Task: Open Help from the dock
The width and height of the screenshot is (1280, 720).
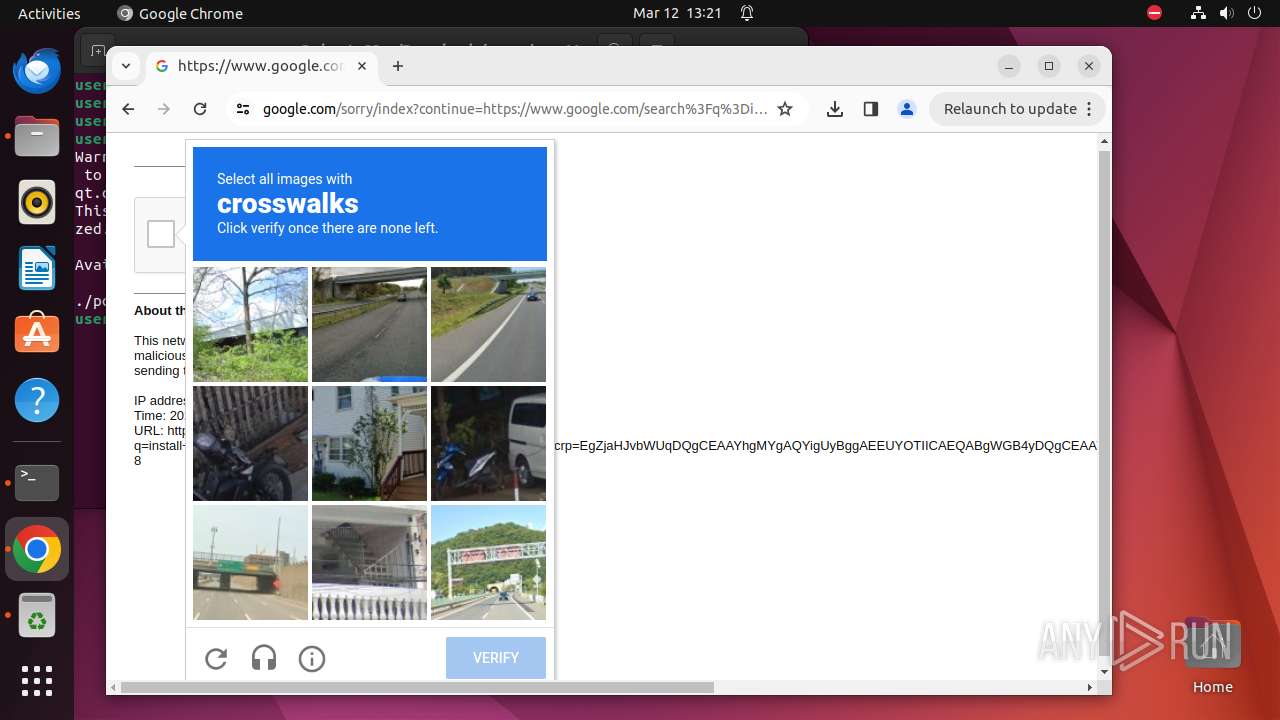Action: tap(37, 400)
